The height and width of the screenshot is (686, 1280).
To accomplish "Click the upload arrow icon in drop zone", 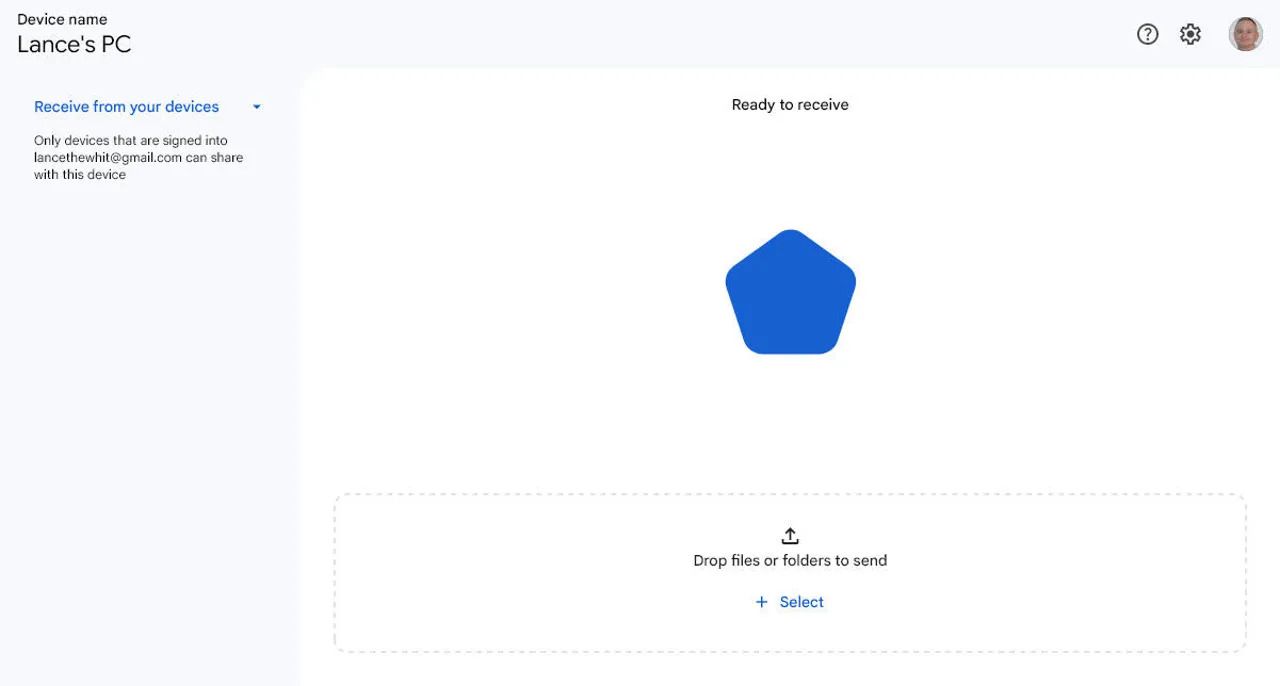I will [x=790, y=536].
